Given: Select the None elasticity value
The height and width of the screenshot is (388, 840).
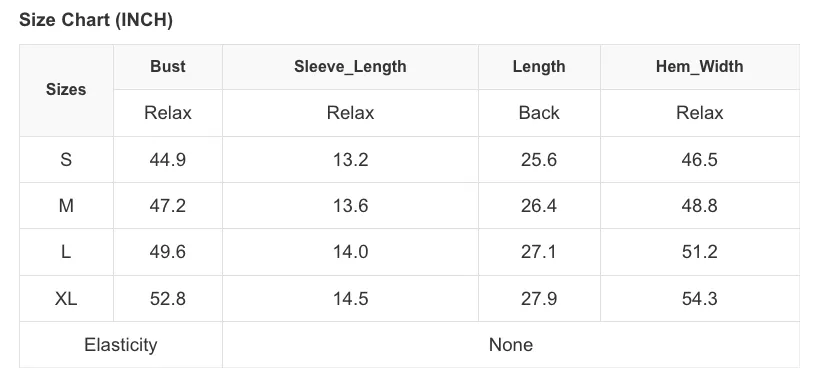Looking at the screenshot, I should pos(511,345).
